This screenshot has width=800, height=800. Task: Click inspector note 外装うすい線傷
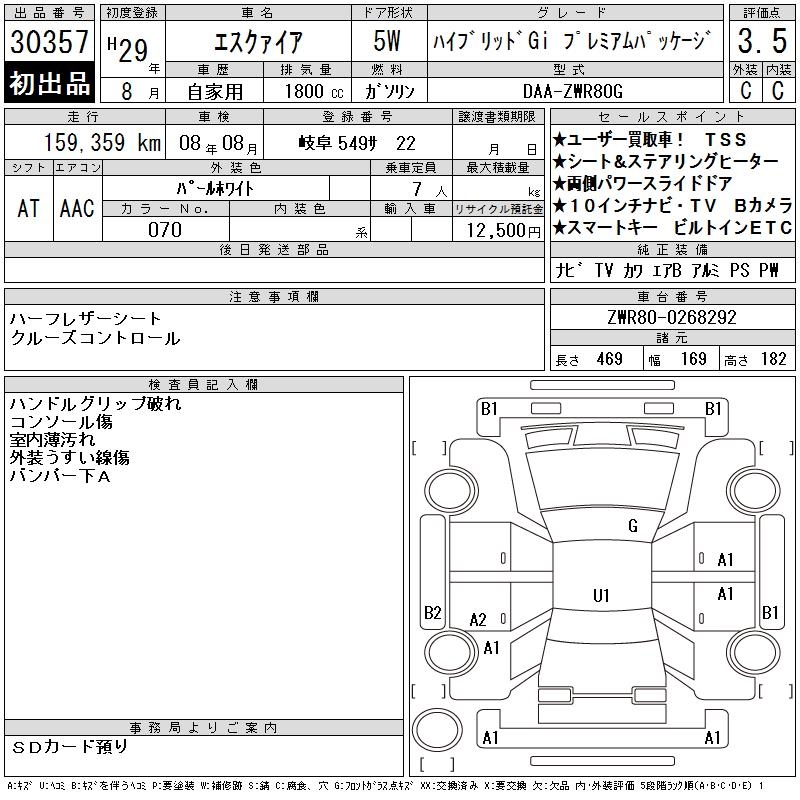(x=69, y=458)
